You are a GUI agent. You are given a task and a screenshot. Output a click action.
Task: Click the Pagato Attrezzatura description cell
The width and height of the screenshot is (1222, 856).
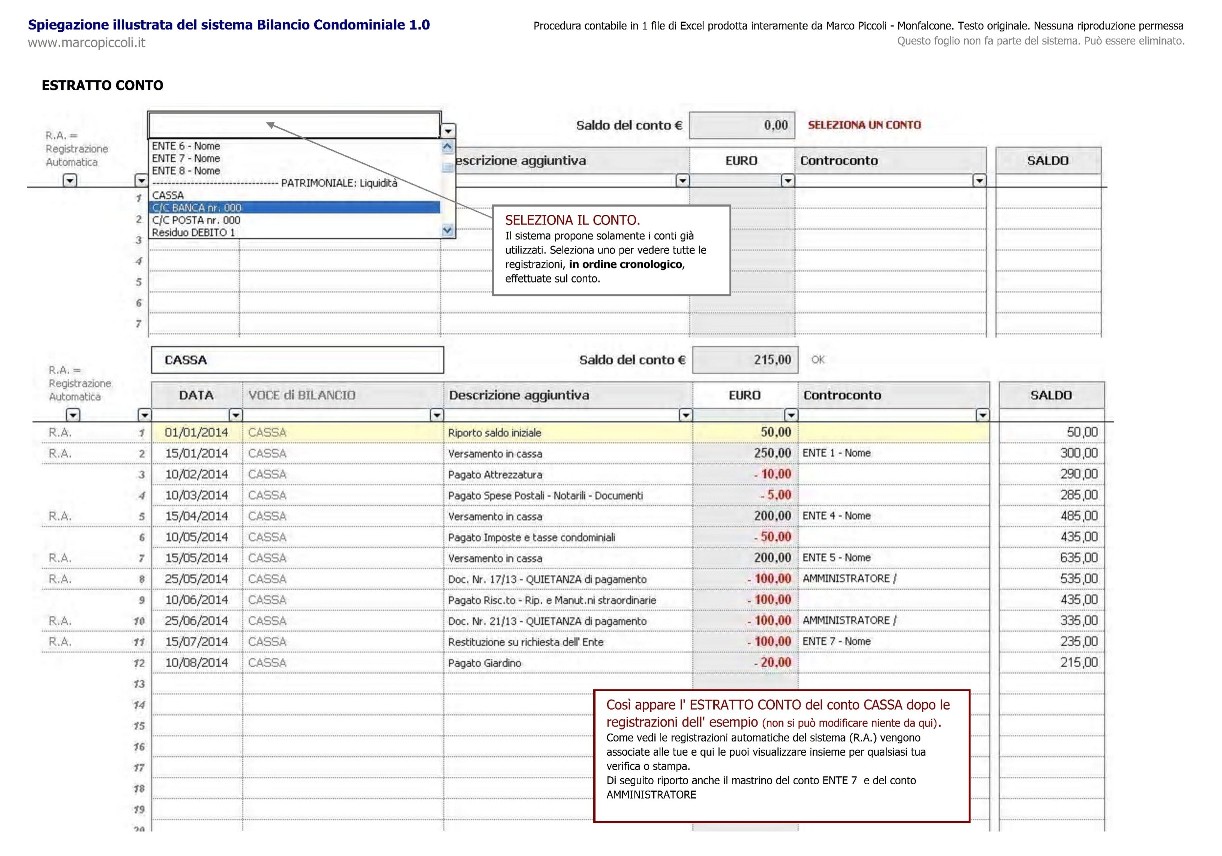pos(568,474)
